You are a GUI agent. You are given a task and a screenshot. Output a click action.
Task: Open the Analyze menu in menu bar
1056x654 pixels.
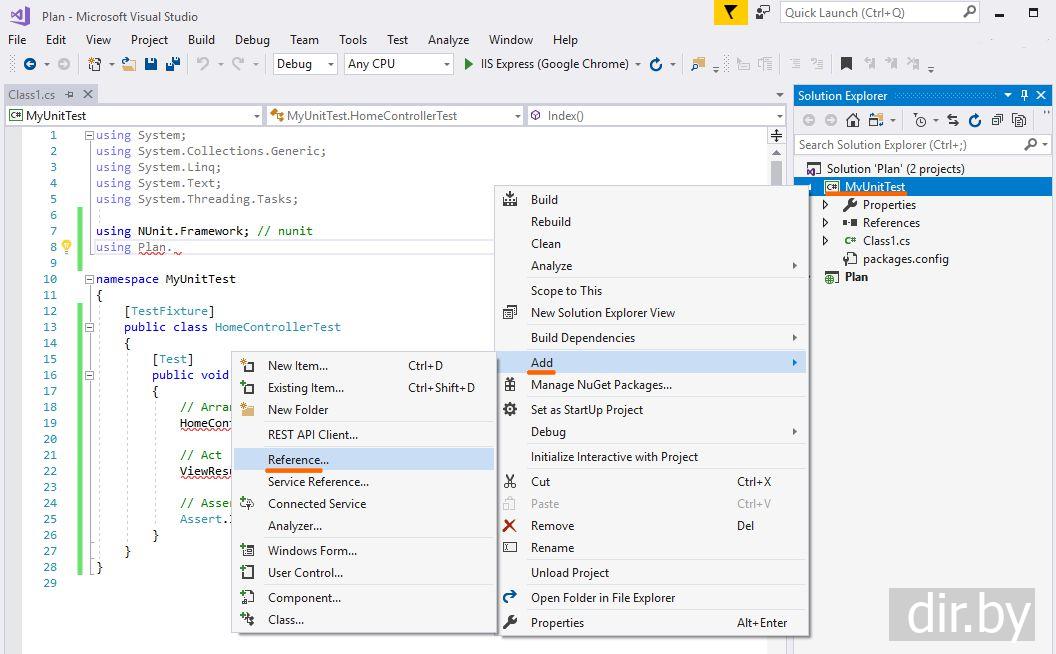(448, 40)
